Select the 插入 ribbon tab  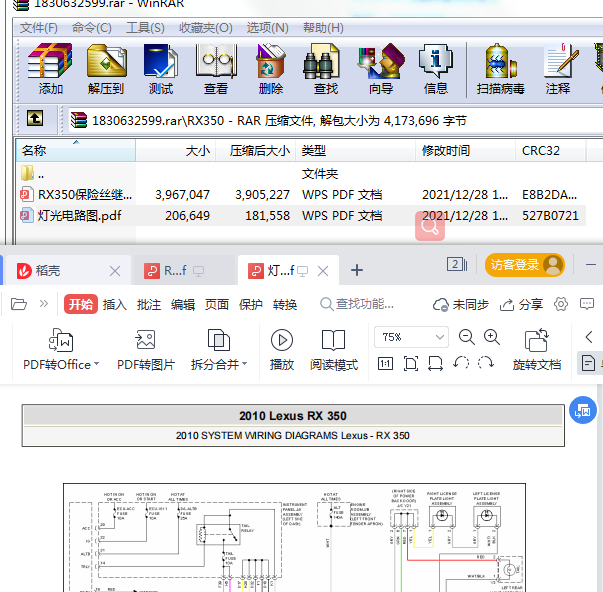(115, 304)
